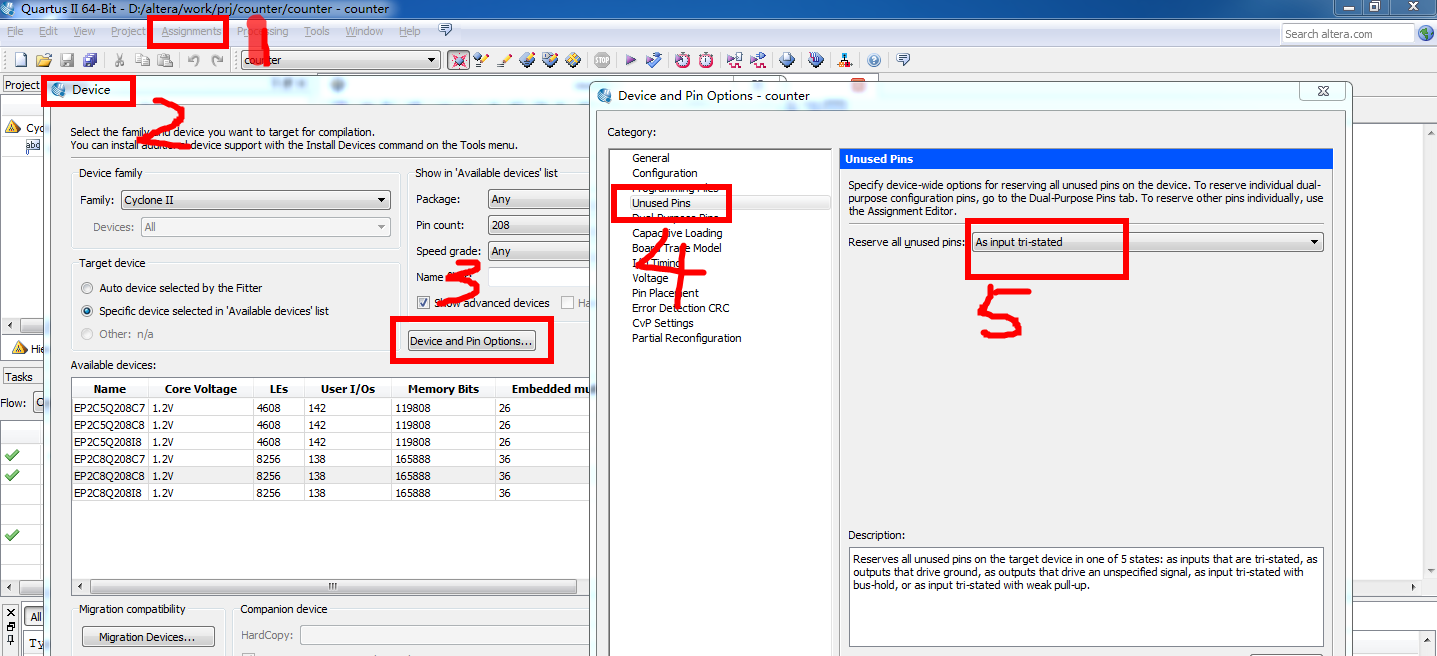Click the Name filter input field
This screenshot has width=1437, height=656.
click(538, 277)
